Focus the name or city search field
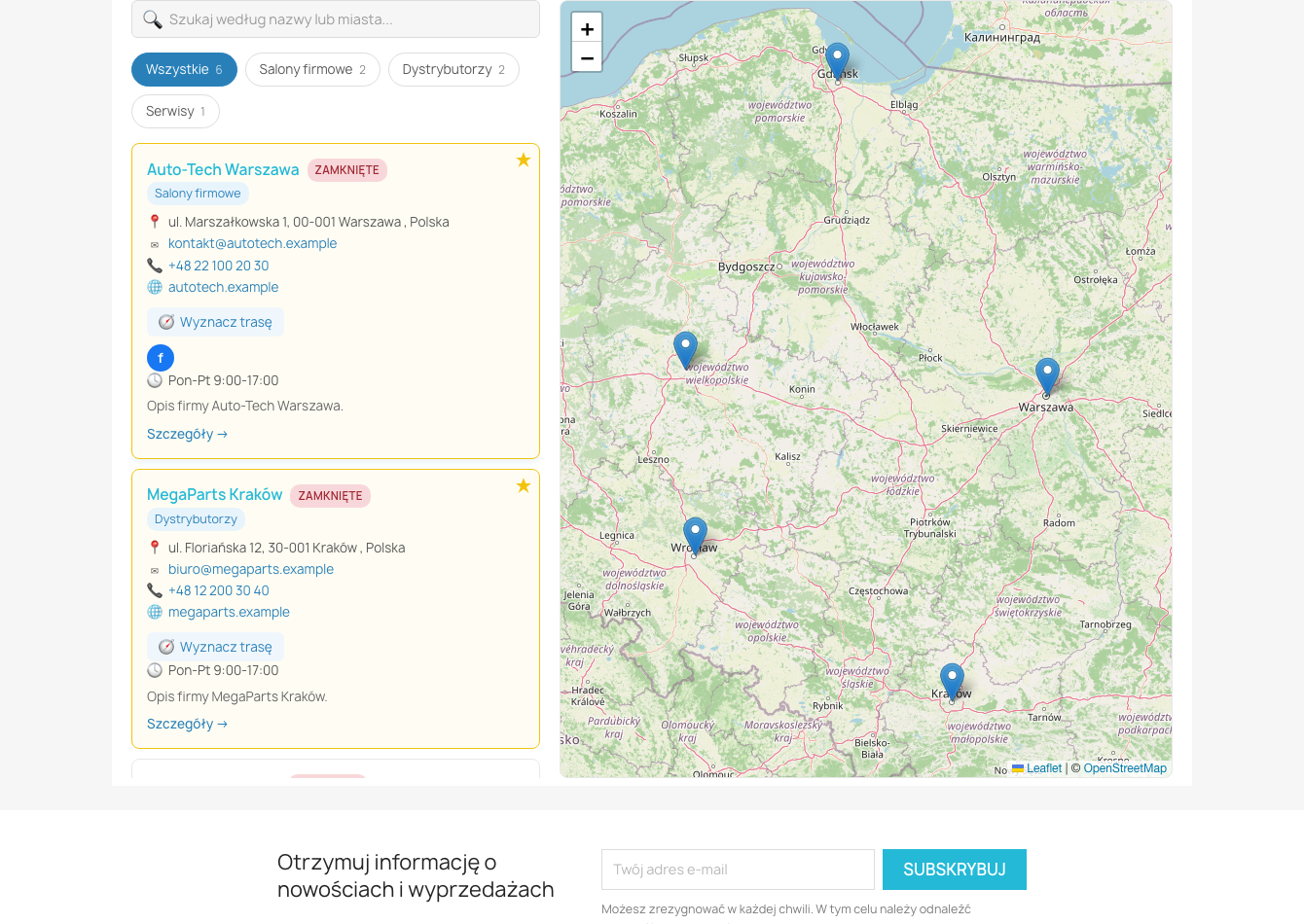The height and width of the screenshot is (924, 1304). [336, 19]
